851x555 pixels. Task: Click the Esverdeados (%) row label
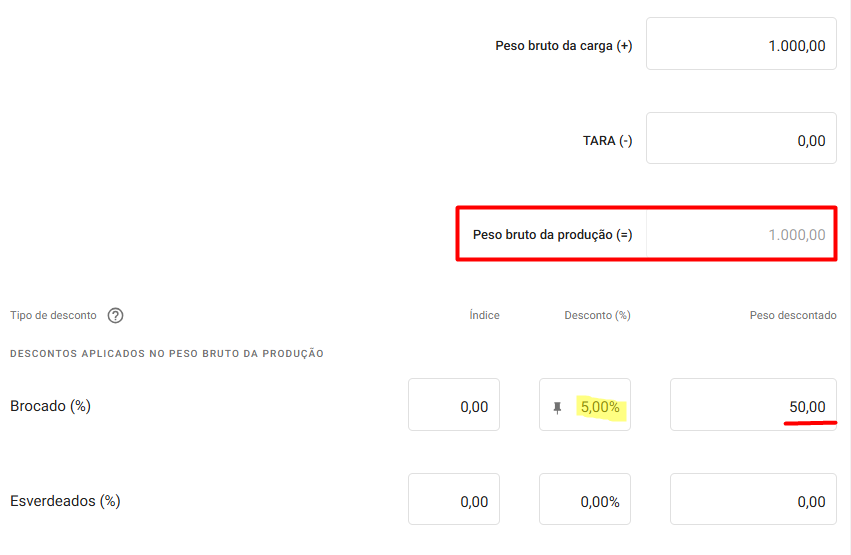[65, 500]
